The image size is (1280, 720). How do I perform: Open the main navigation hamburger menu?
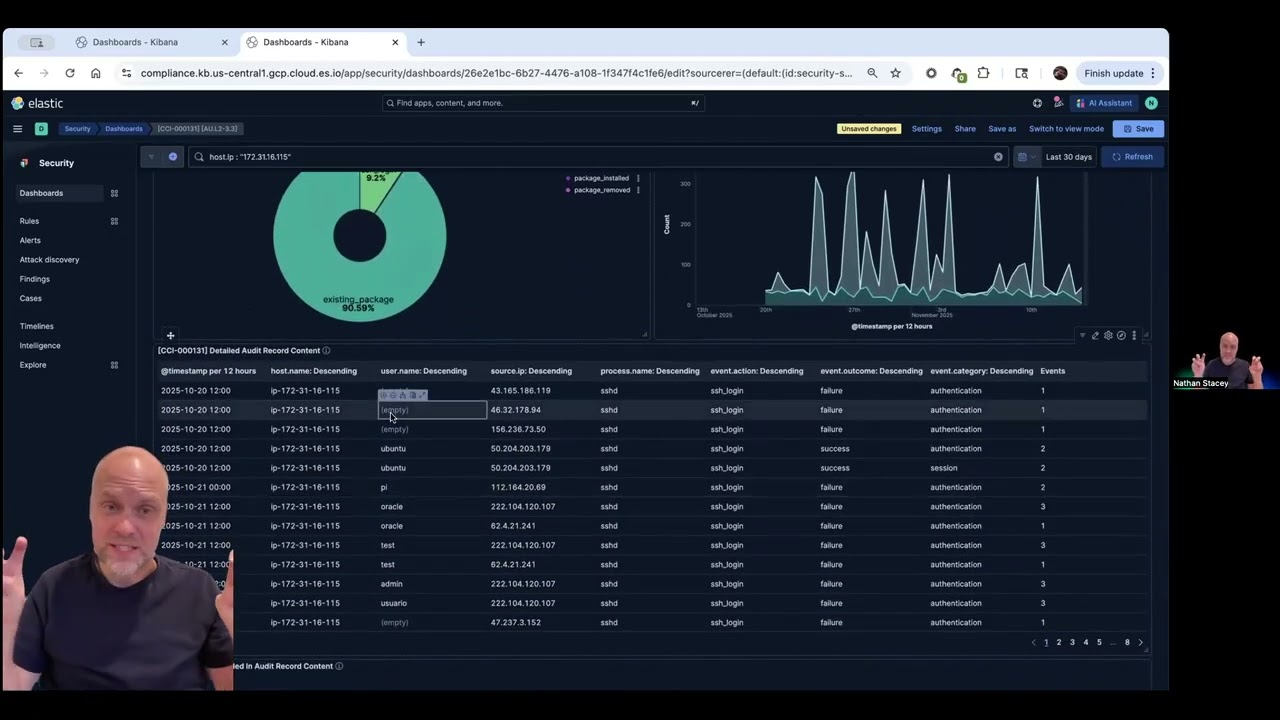tap(17, 129)
